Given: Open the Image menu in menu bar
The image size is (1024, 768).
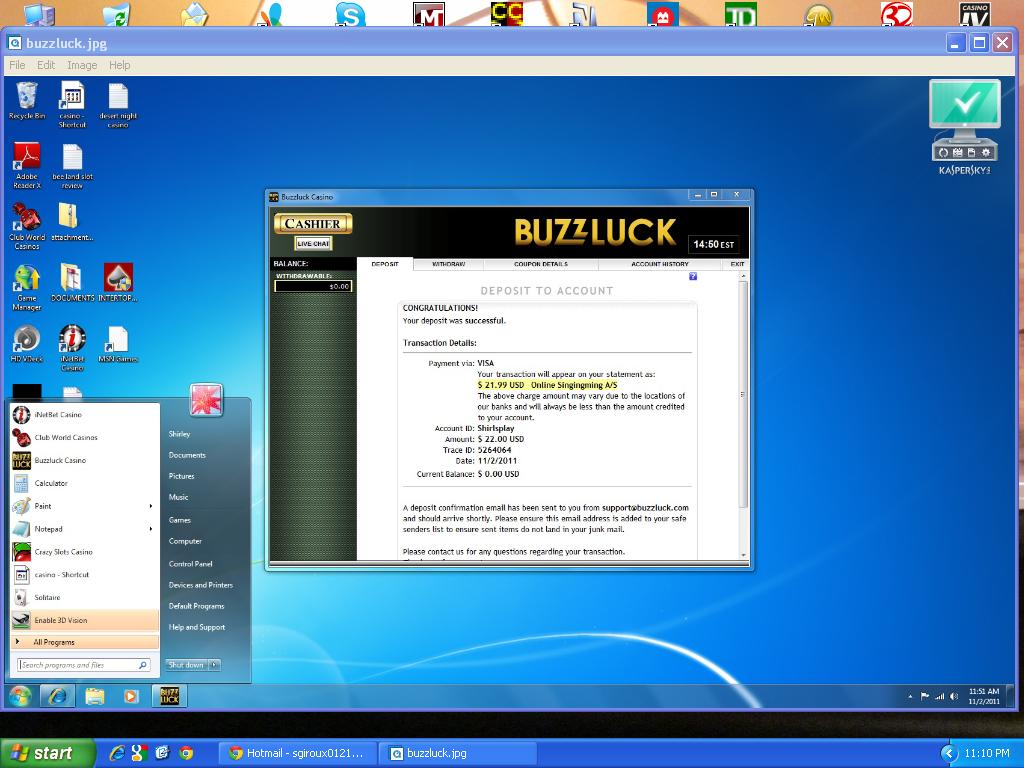Looking at the screenshot, I should (x=81, y=65).
